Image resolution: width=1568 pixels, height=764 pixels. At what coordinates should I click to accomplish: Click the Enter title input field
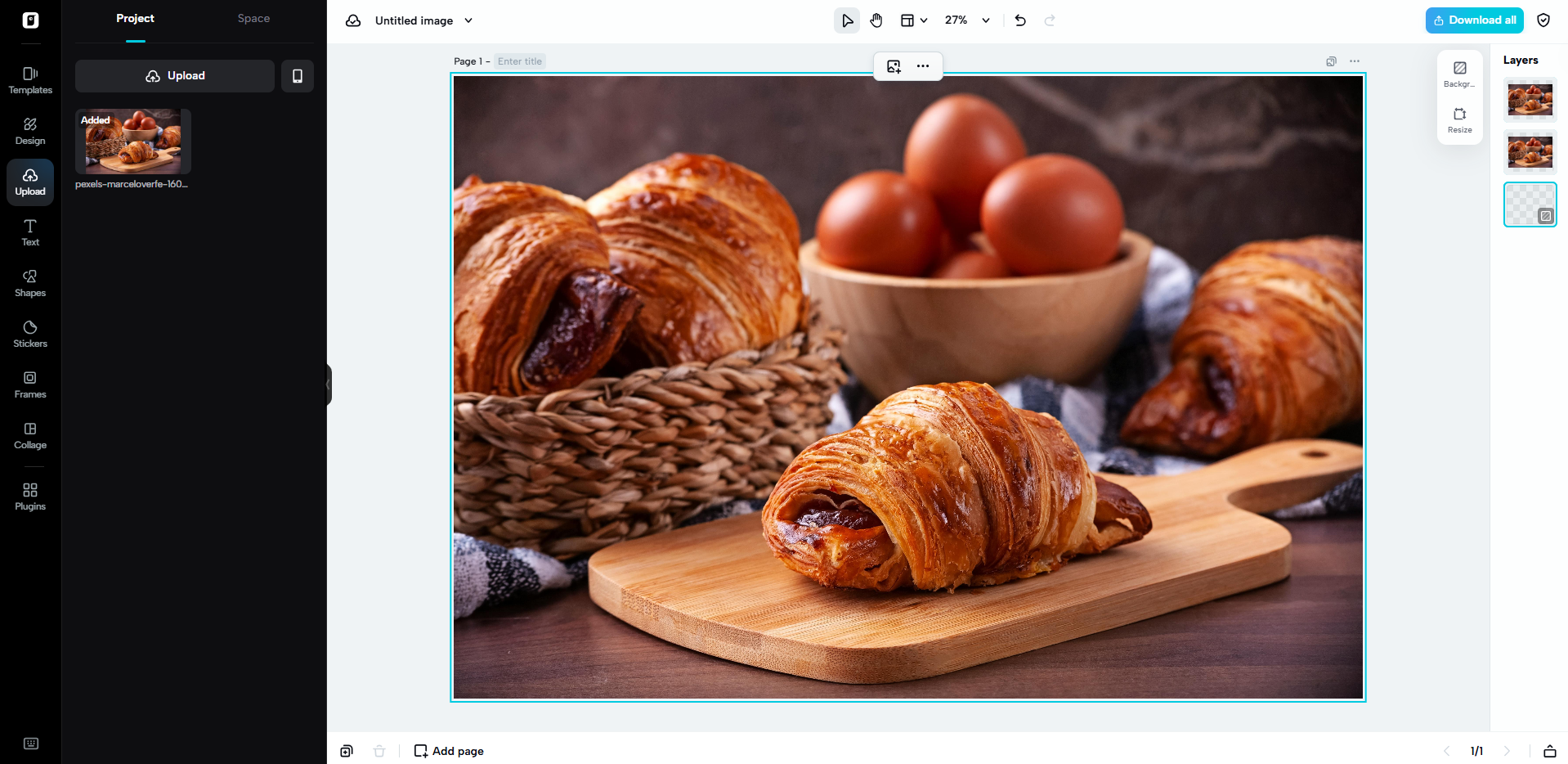tap(520, 61)
